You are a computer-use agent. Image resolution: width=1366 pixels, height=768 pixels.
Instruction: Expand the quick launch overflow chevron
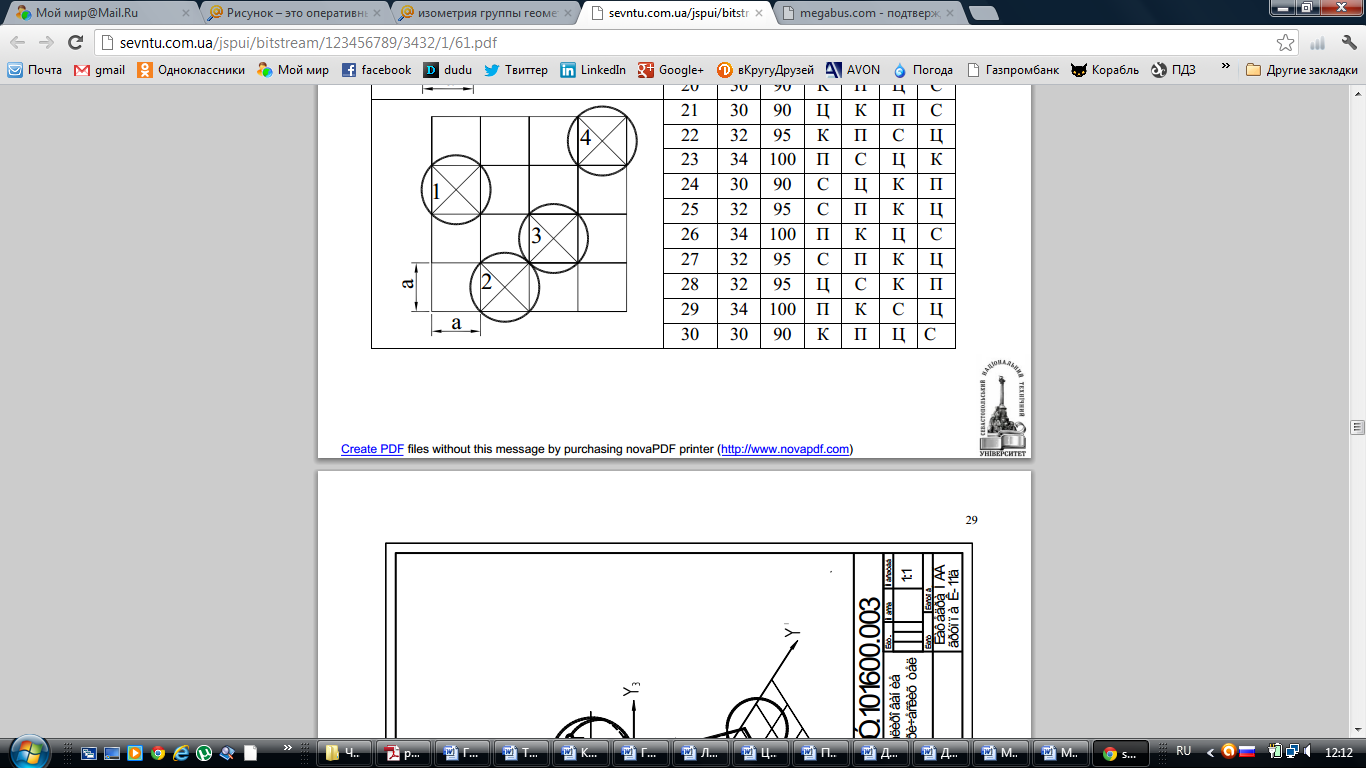tap(289, 748)
